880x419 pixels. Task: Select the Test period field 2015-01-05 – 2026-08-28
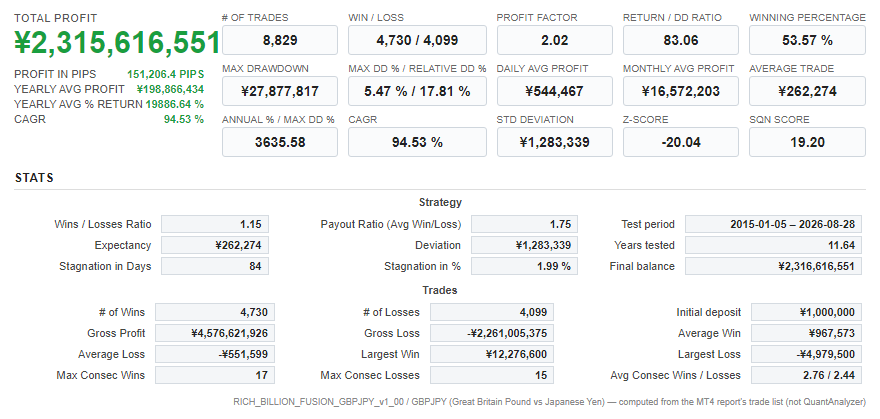click(x=773, y=224)
